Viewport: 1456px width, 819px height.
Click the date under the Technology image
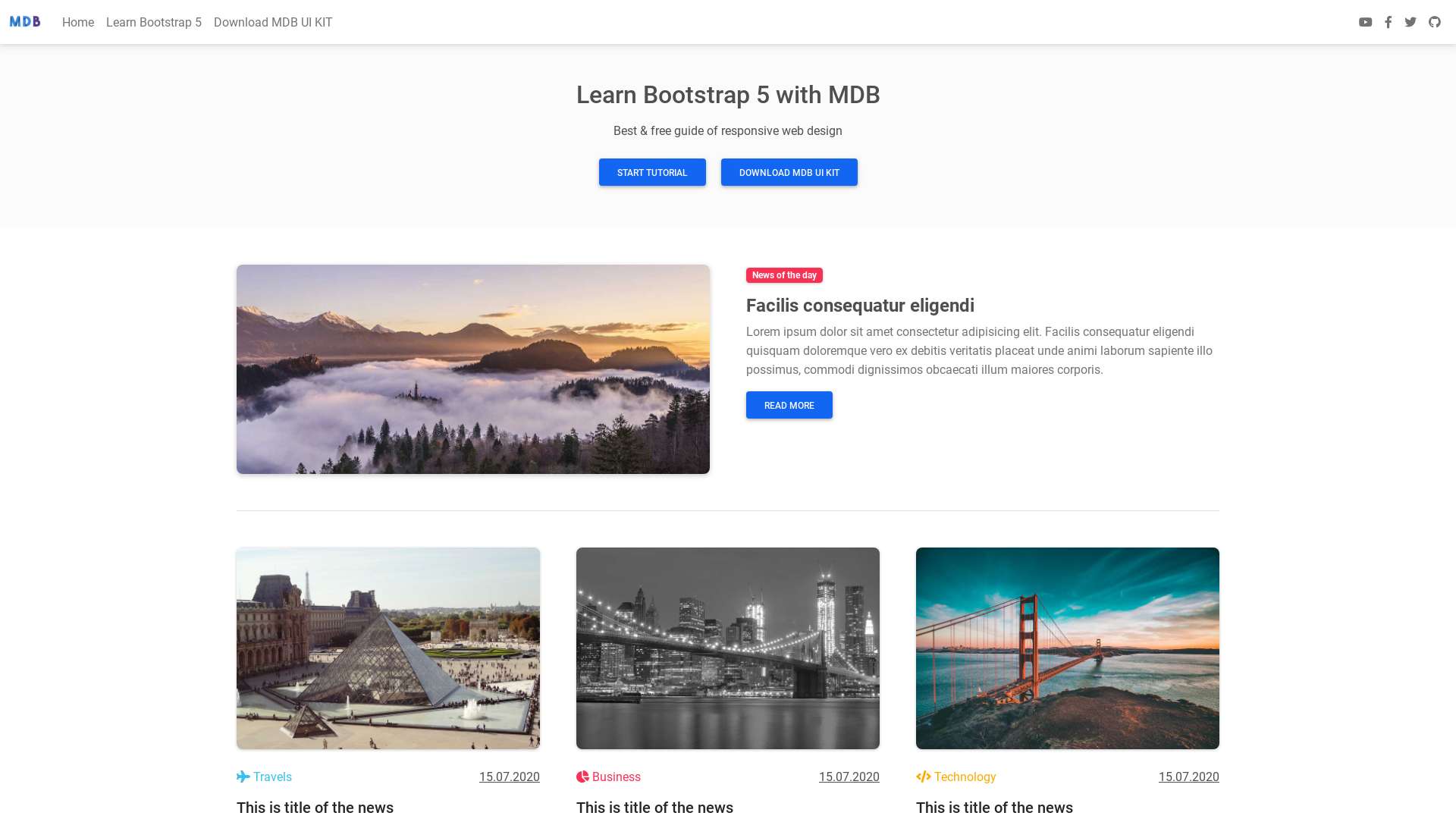click(1189, 777)
